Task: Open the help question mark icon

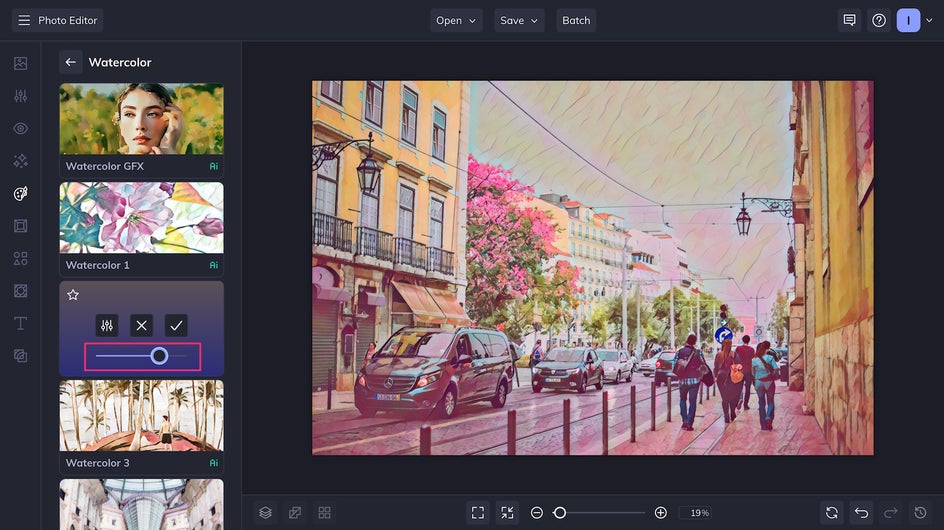Action: click(x=878, y=20)
